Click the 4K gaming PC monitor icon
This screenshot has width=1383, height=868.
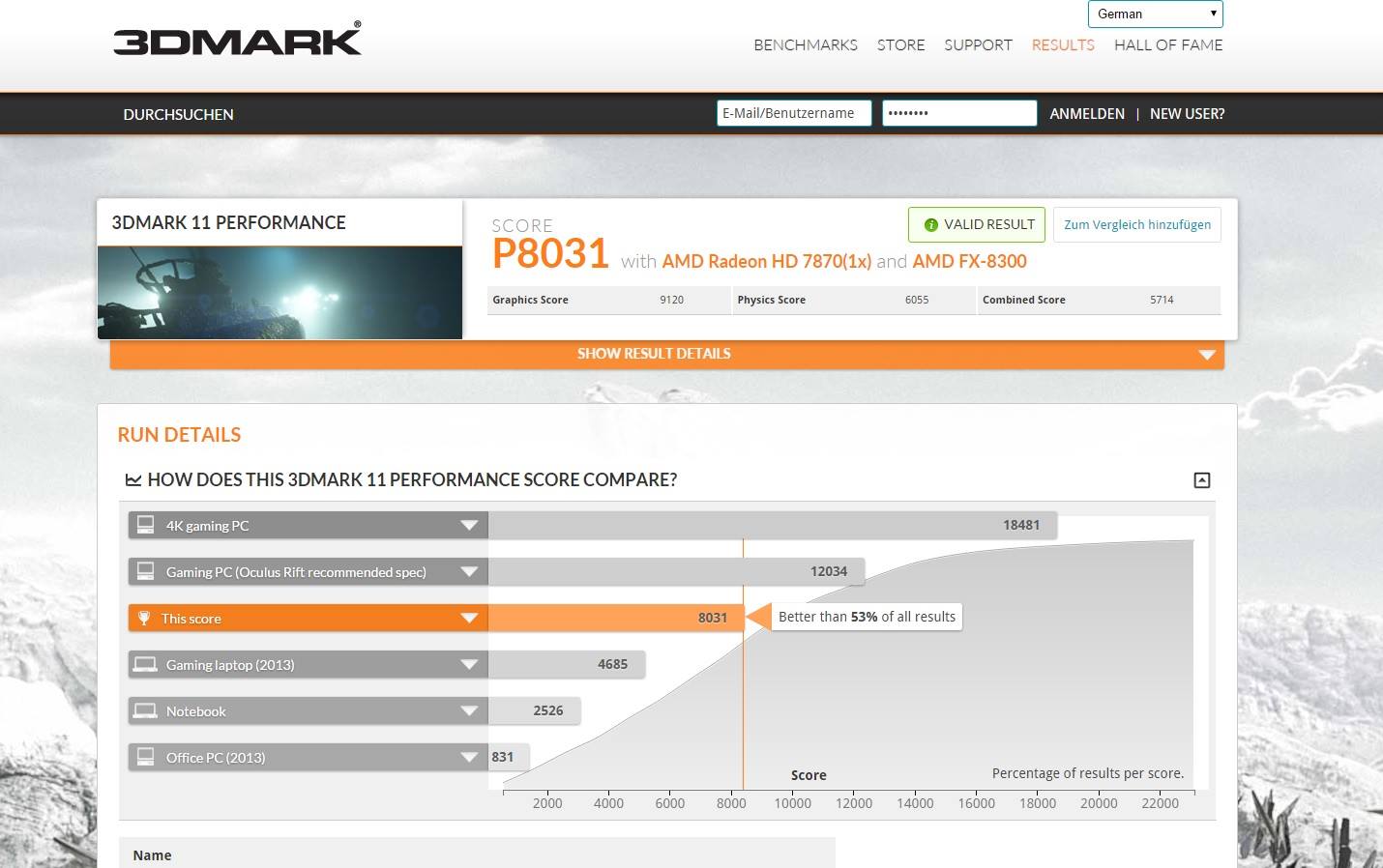click(145, 525)
